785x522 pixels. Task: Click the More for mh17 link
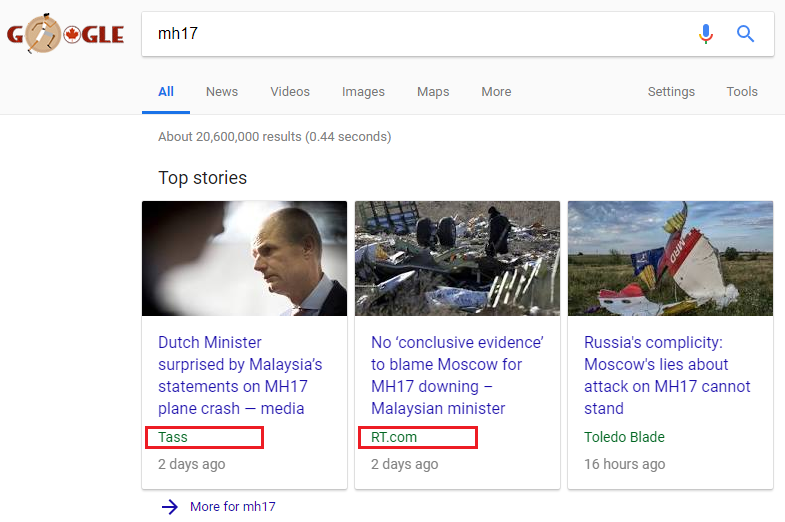[233, 506]
